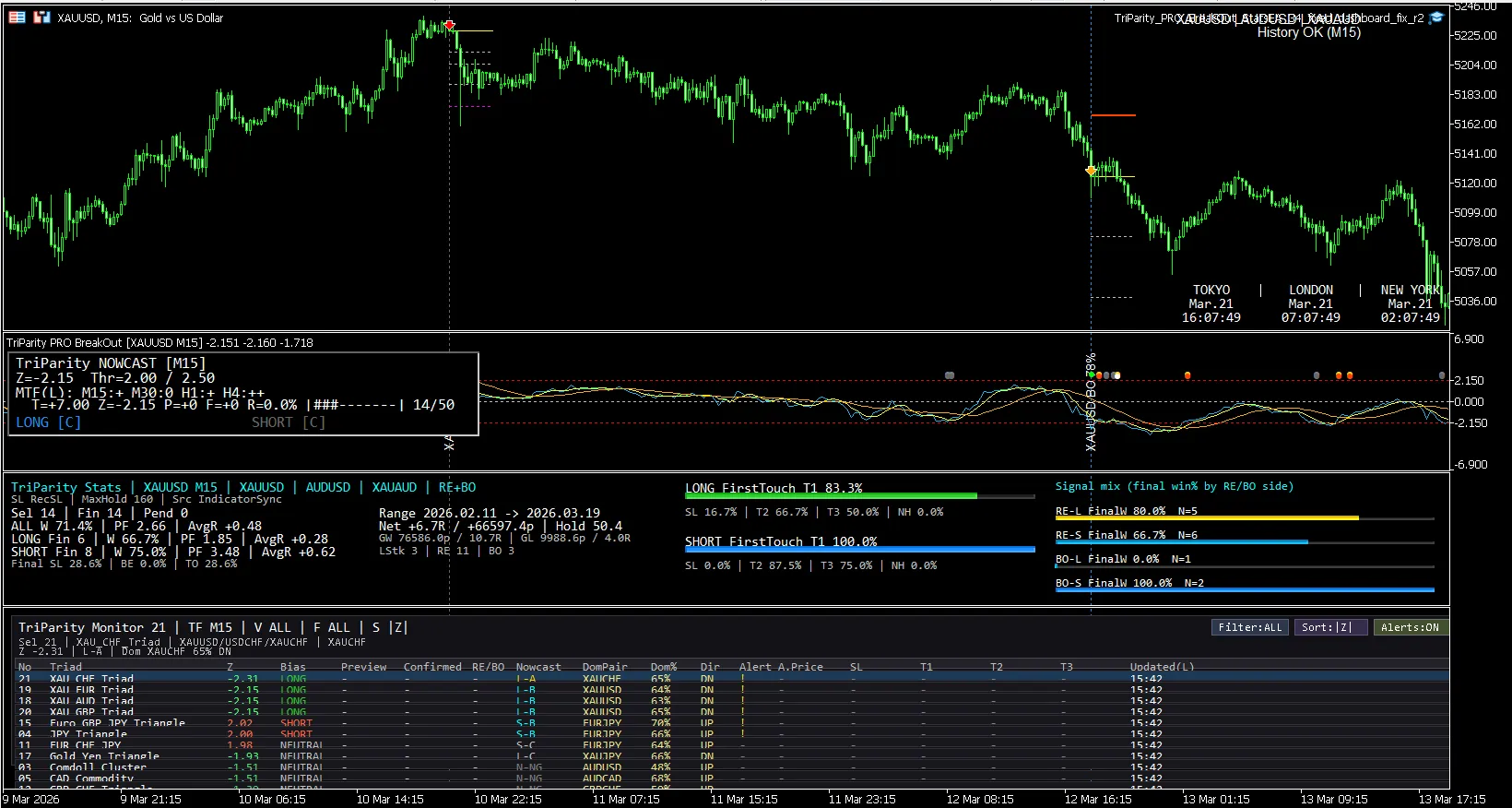Open the Filter:ALL selector
Screen dimensions: 1512x808
(1249, 627)
